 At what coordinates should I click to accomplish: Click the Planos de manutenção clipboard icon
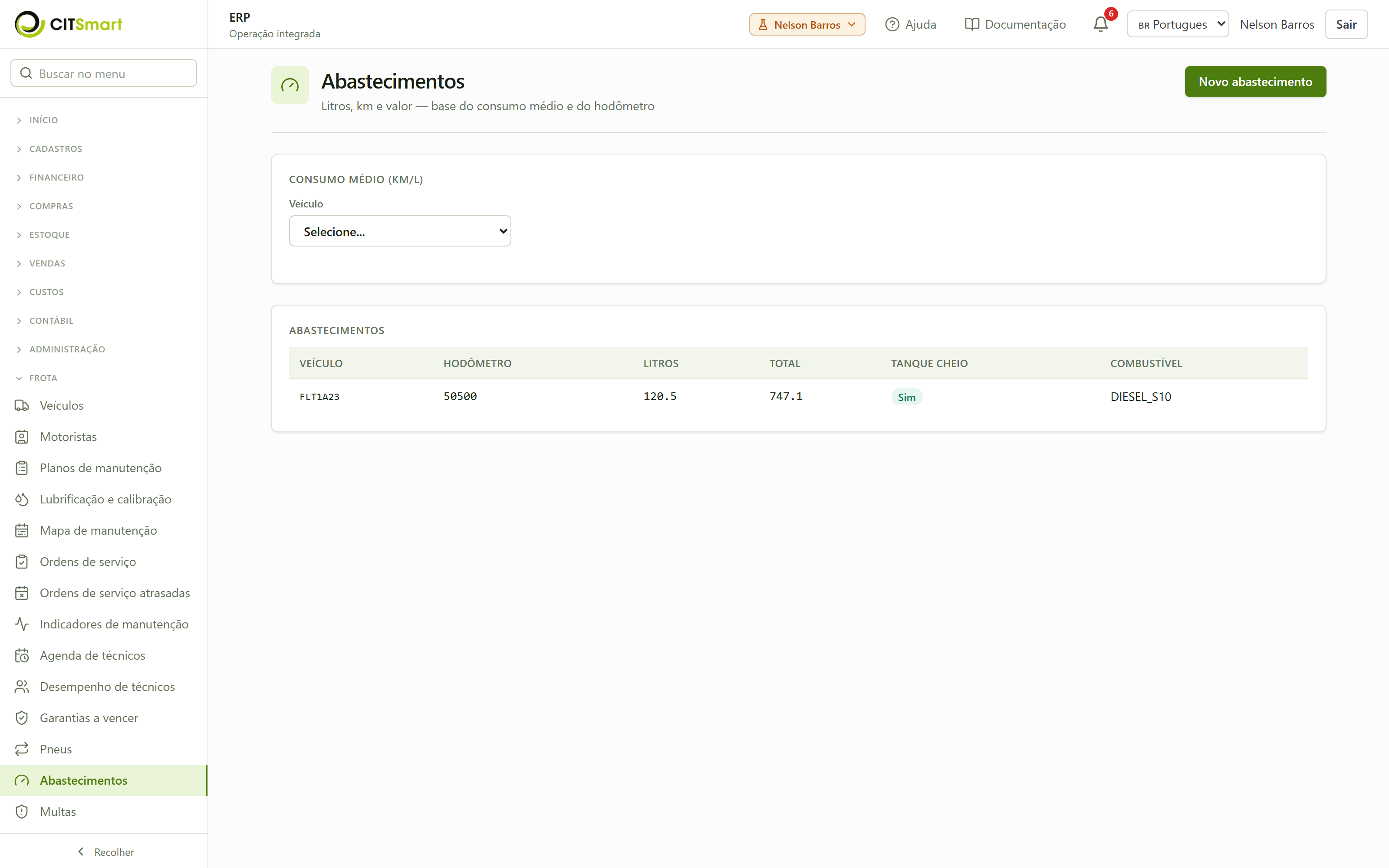[22, 468]
